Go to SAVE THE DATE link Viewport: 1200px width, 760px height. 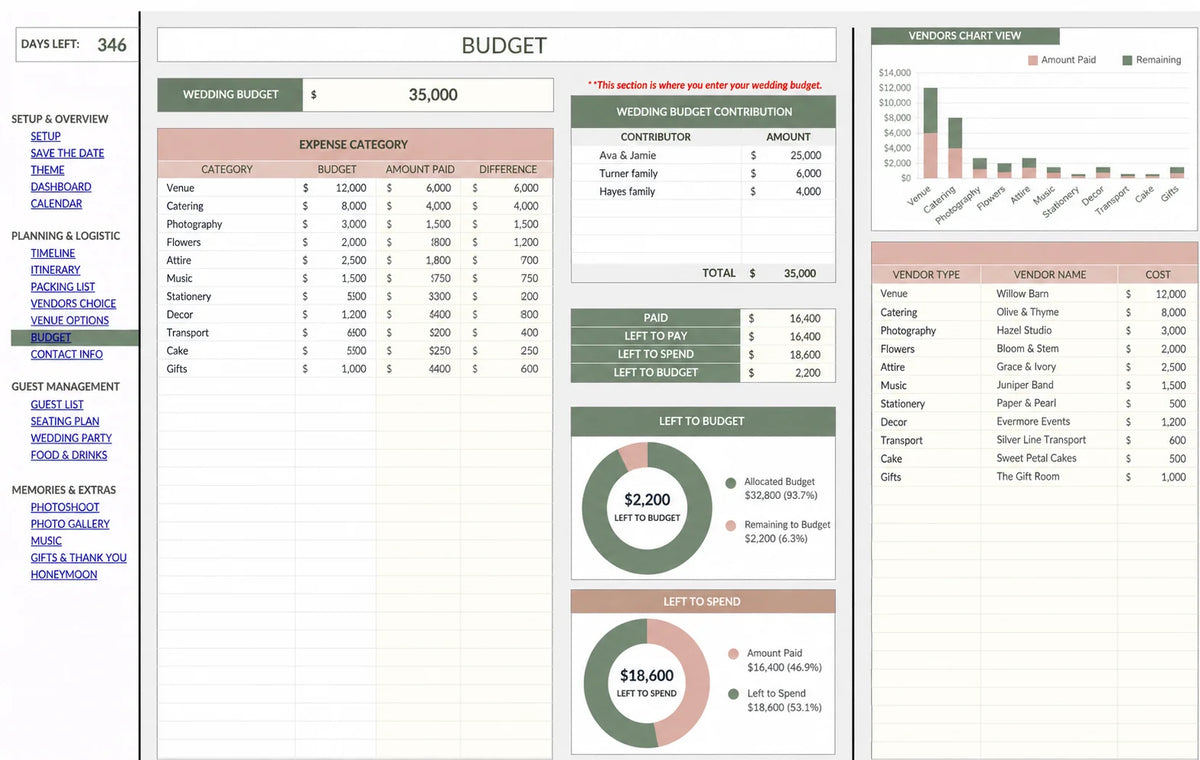[67, 153]
